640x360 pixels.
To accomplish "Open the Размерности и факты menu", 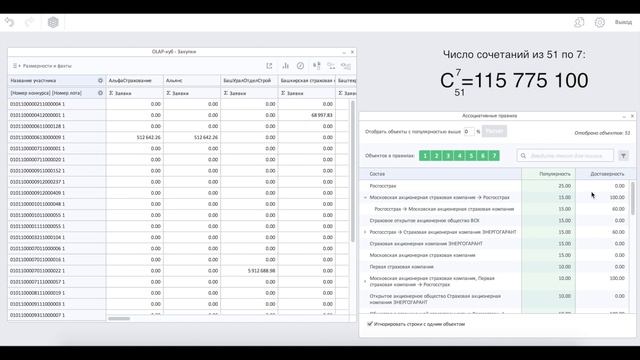I will [x=42, y=66].
